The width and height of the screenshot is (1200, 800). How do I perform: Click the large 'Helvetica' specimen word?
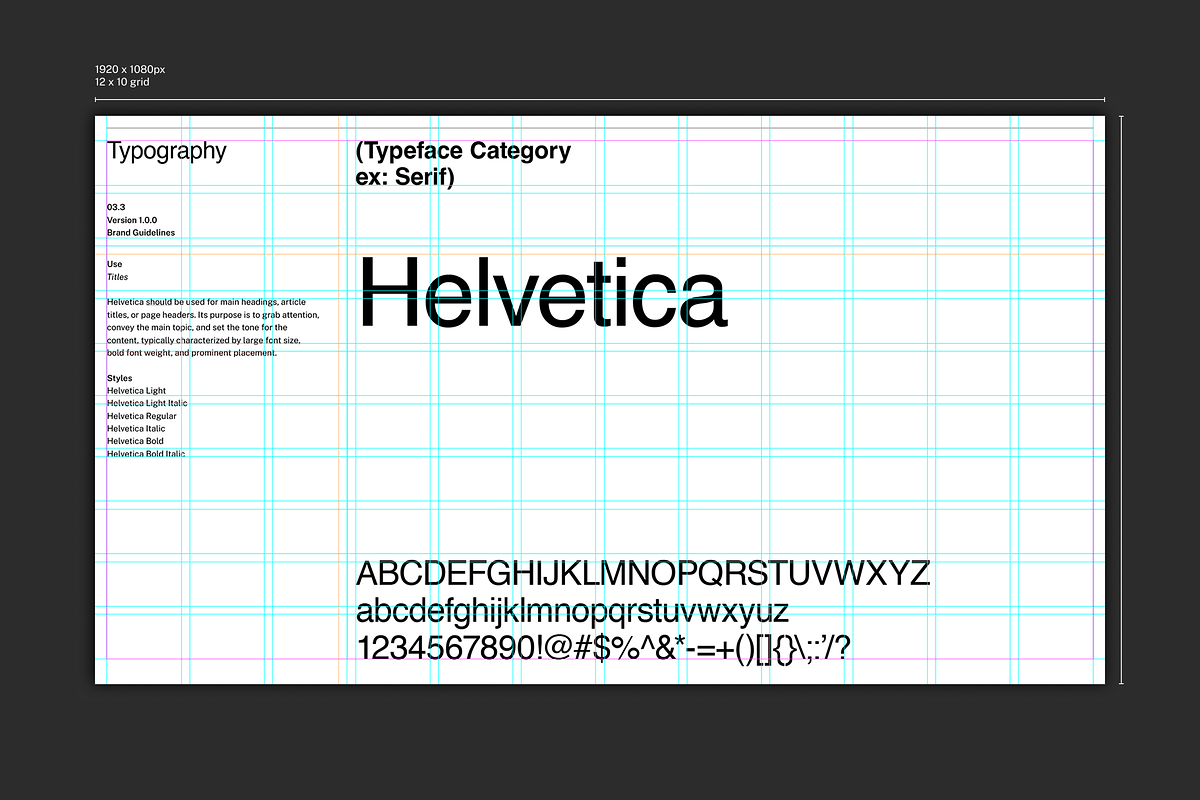pyautogui.click(x=542, y=291)
